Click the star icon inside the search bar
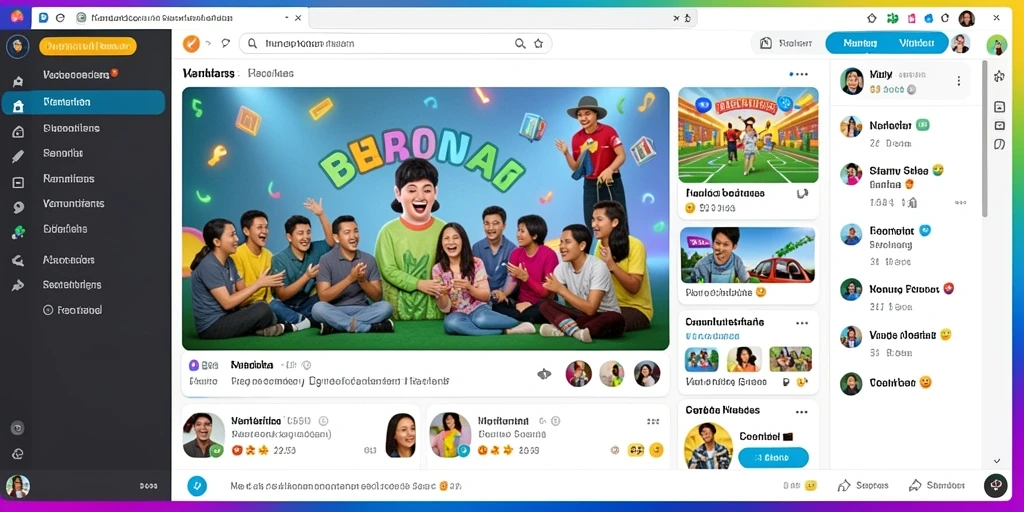This screenshot has height=512, width=1024. coord(538,44)
